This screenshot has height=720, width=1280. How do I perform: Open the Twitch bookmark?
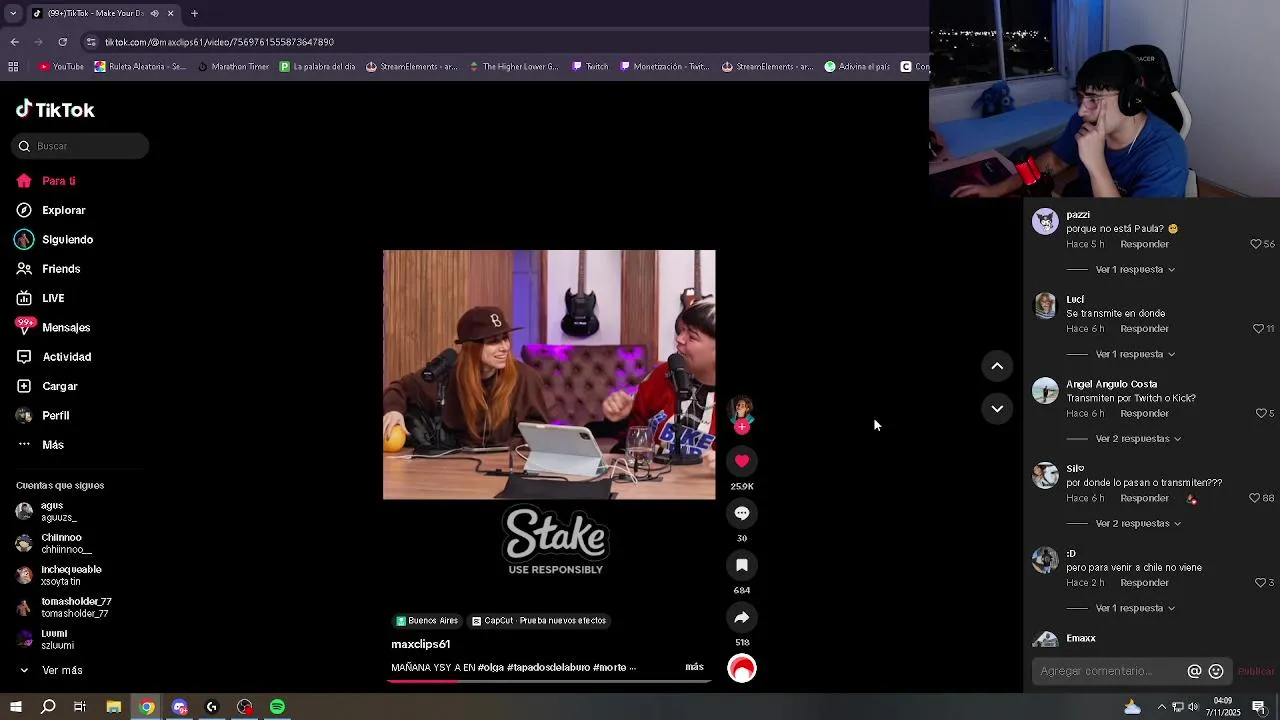590,67
